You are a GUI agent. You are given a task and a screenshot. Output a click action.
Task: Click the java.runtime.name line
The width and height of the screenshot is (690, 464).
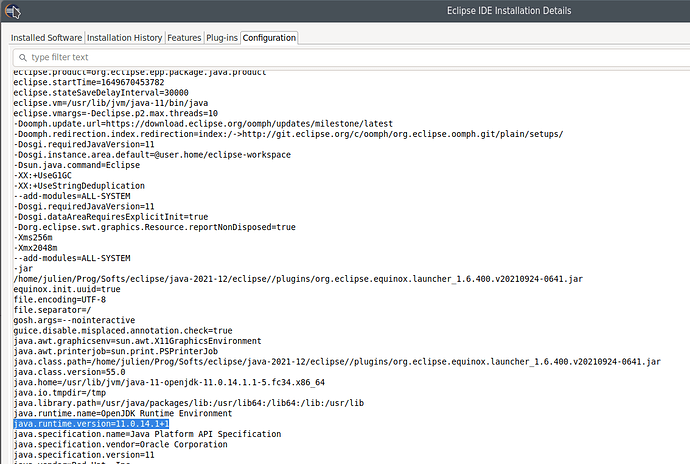(x=123, y=413)
